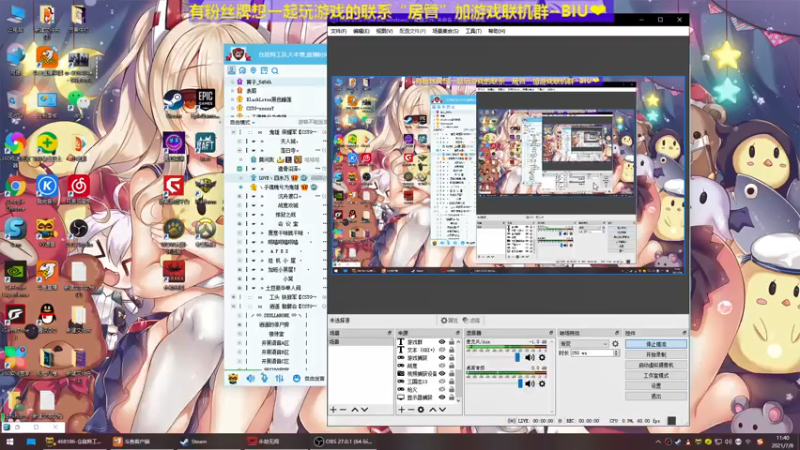Click the speaker icon in voice chat bottom bar
Viewport: 800px width, 450px height.
pyautogui.click(x=250, y=379)
